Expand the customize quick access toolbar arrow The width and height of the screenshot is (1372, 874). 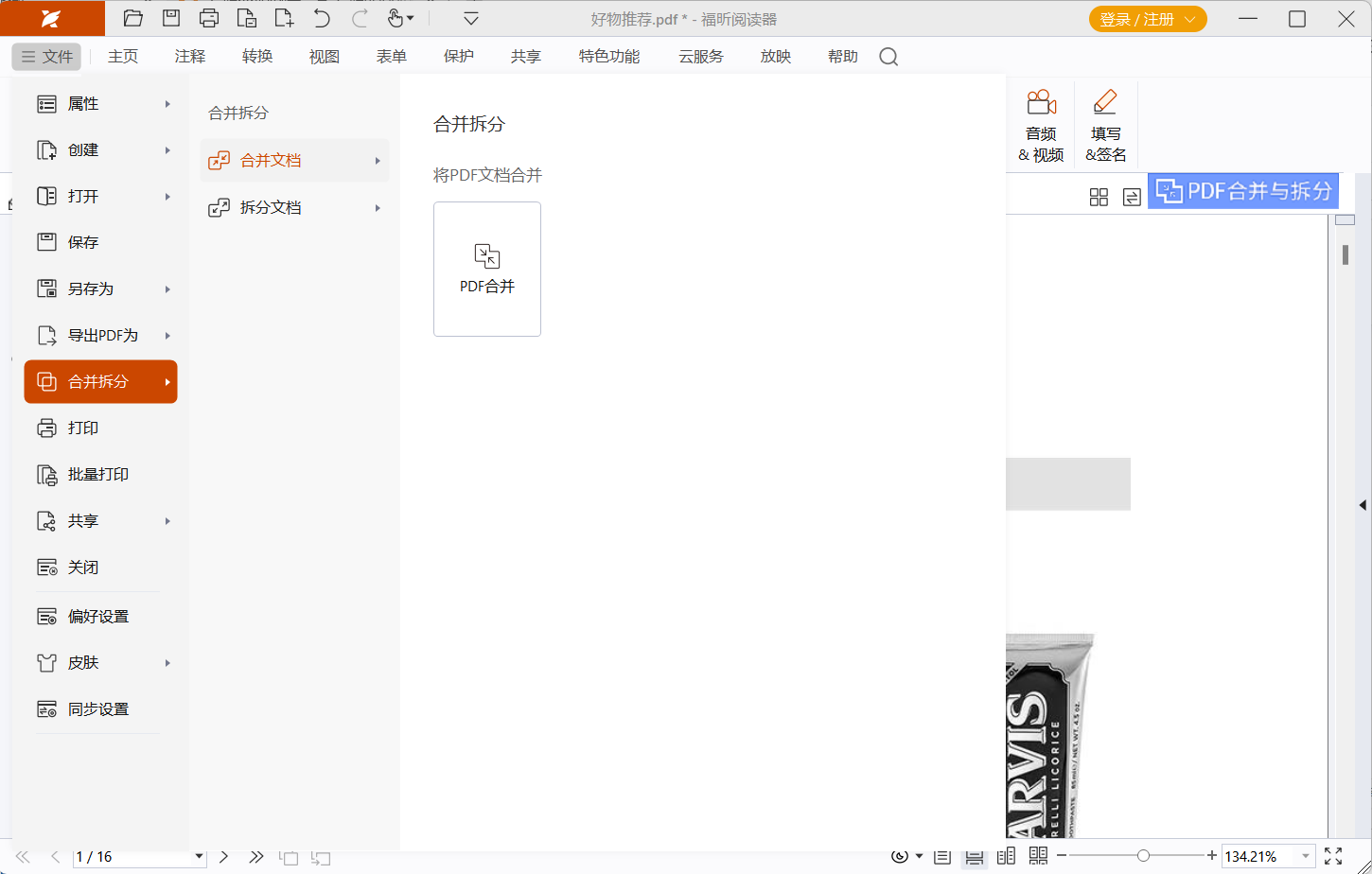(471, 18)
